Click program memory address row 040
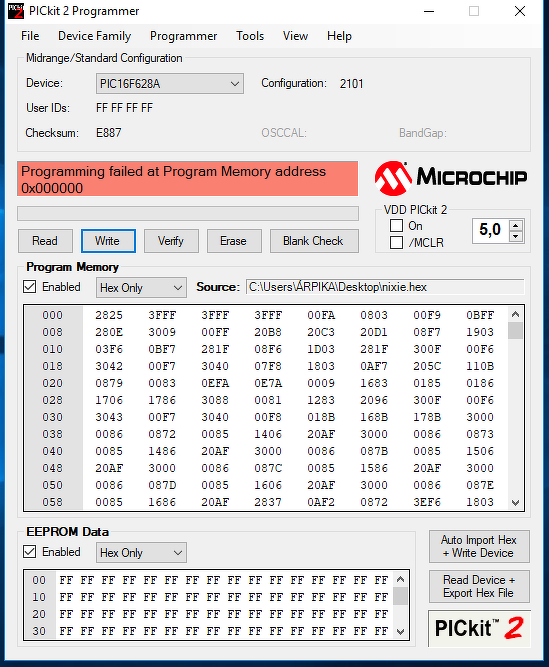This screenshot has height=667, width=549. coord(53,451)
